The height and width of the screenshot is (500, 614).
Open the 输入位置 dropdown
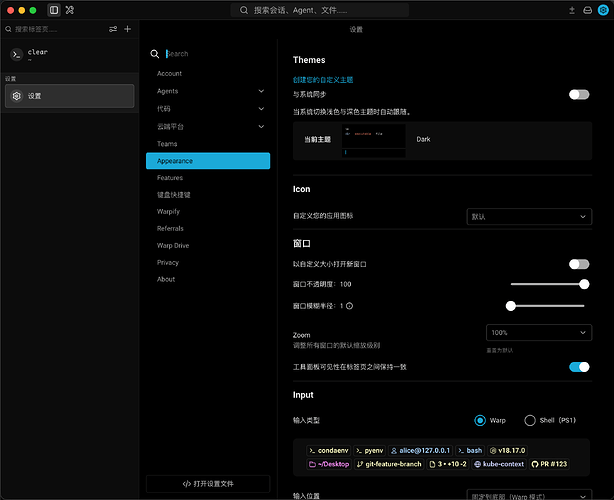pos(529,496)
